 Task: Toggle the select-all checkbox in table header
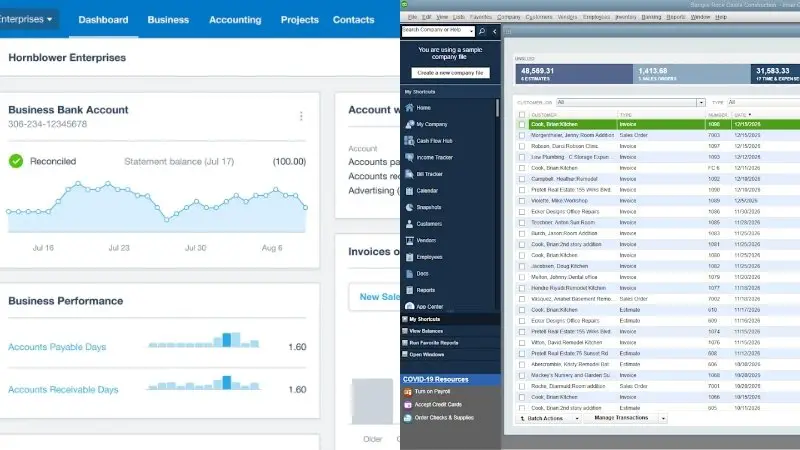click(x=522, y=115)
